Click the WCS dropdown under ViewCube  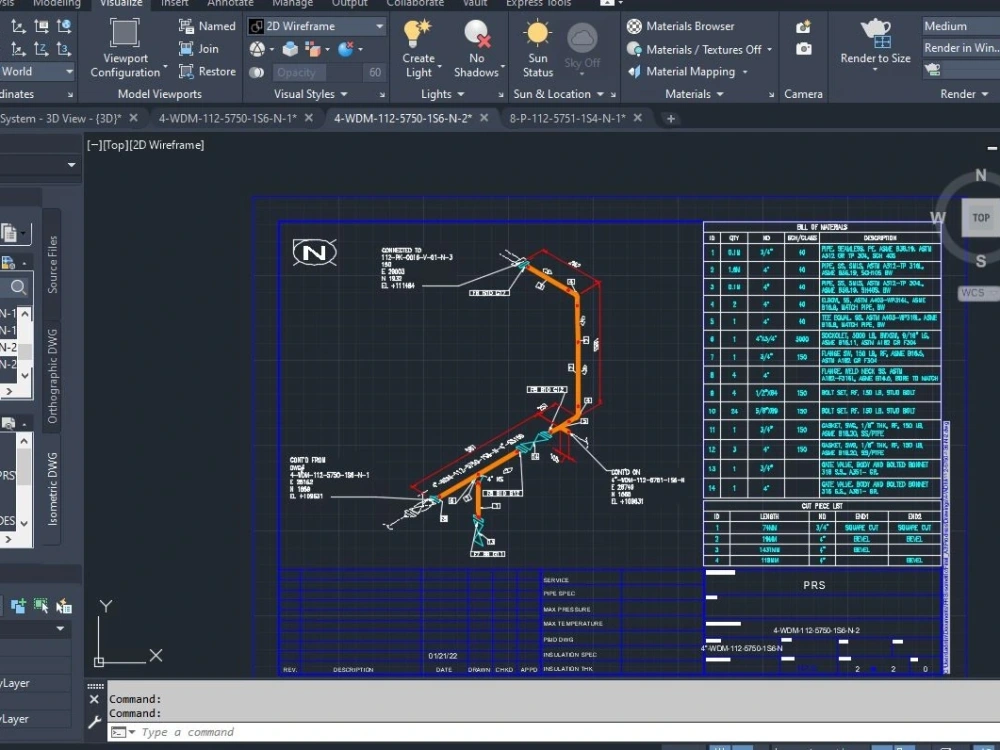coord(978,293)
